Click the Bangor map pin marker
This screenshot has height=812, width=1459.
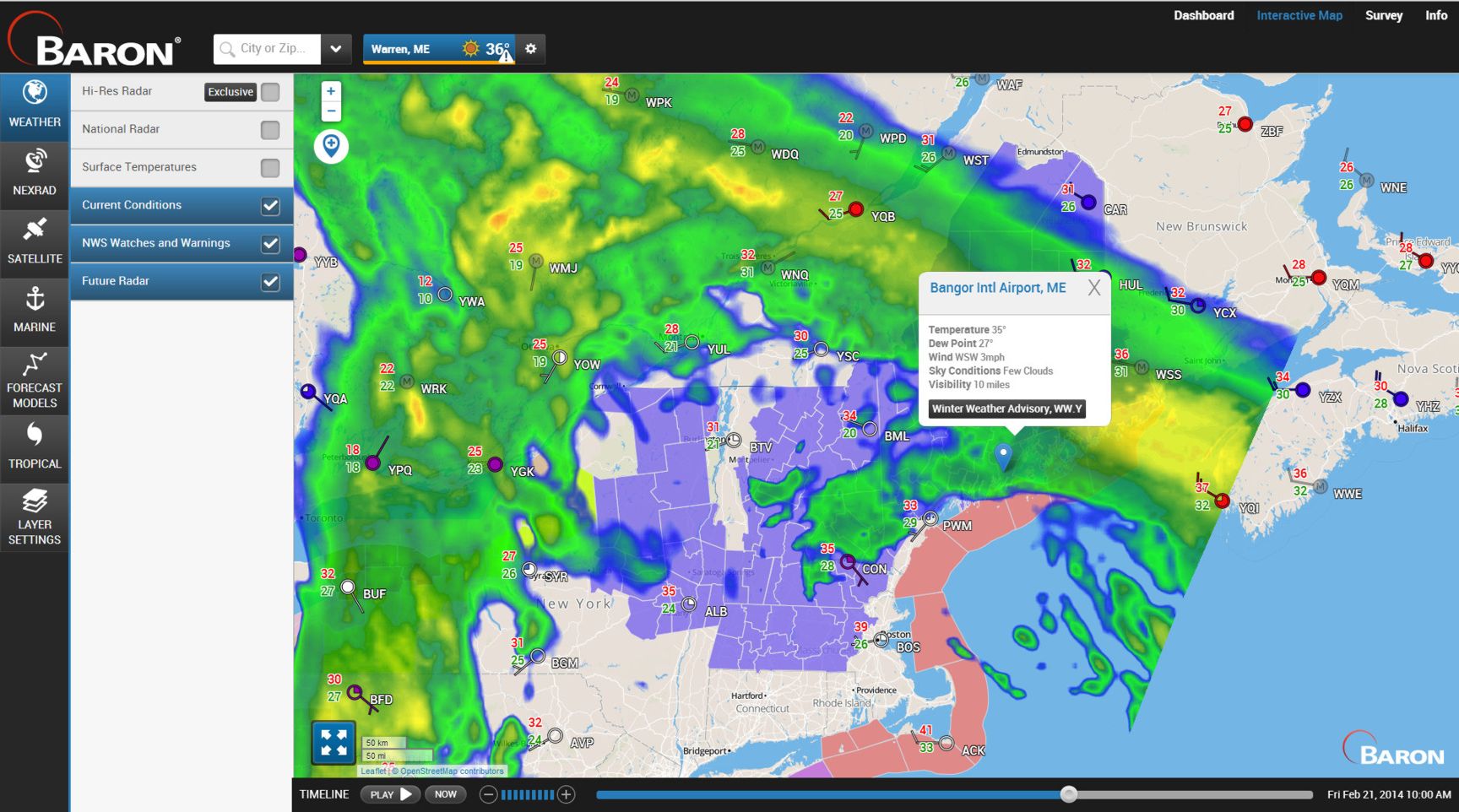click(x=1003, y=456)
